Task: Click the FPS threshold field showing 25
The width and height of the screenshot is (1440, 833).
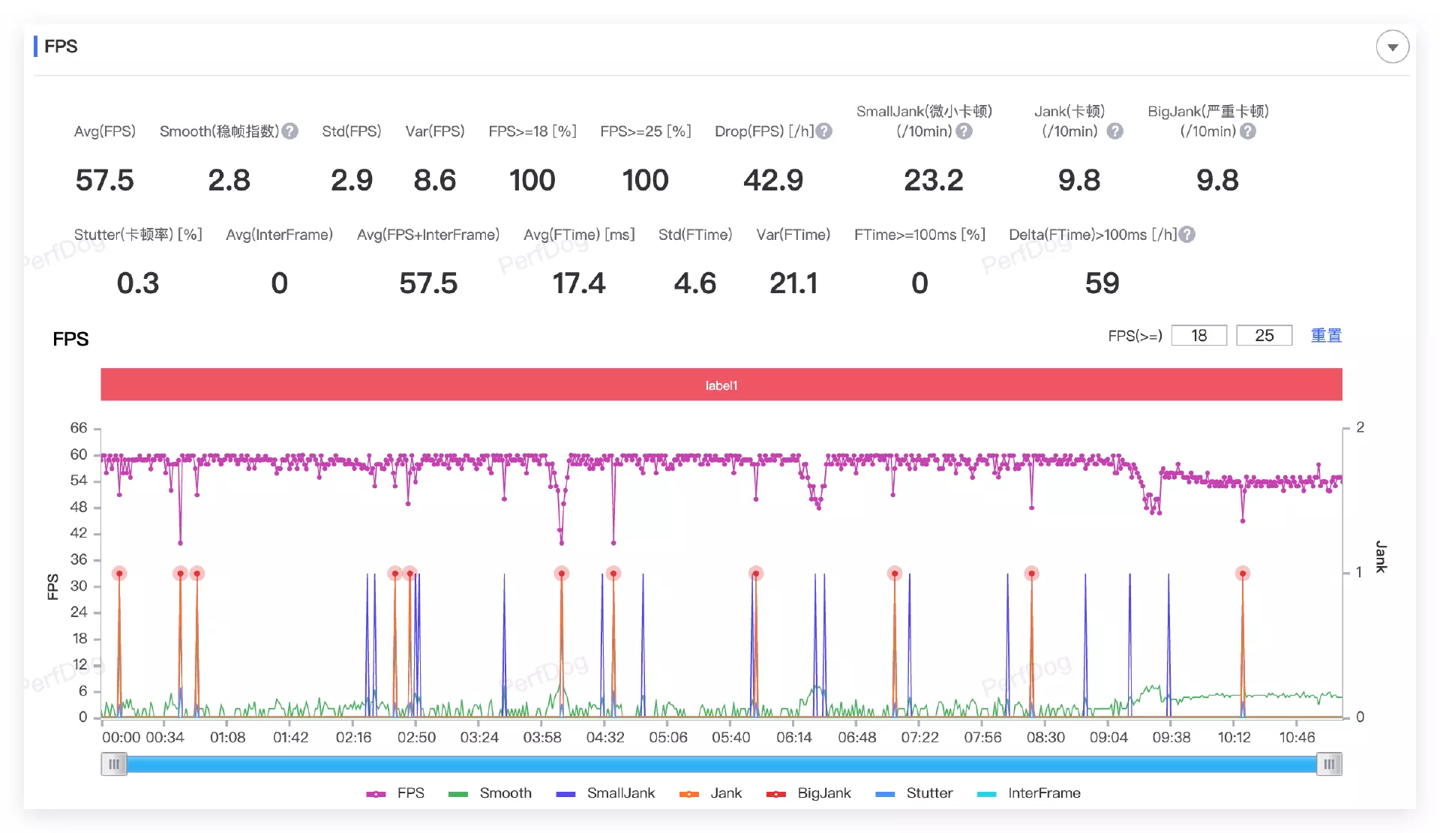Action: pos(1264,335)
